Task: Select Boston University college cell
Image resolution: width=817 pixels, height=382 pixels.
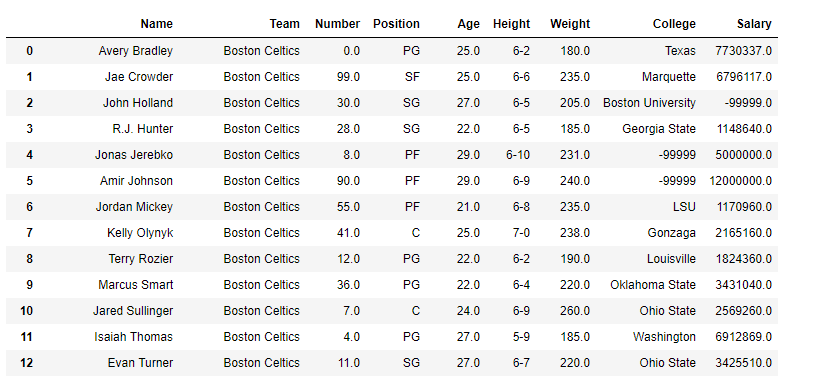Action: pyautogui.click(x=649, y=103)
